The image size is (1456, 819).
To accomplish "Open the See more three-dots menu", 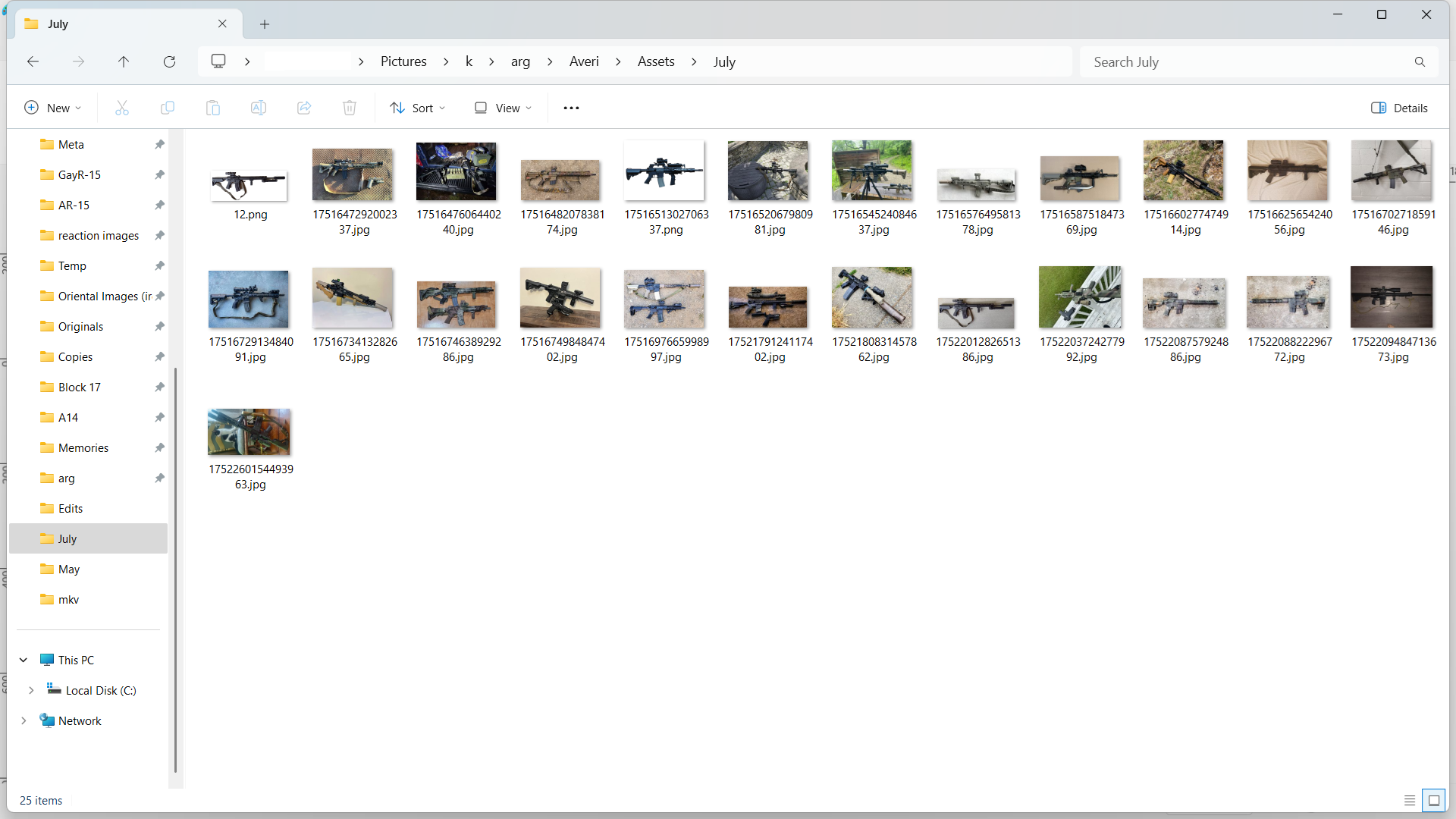I will click(571, 108).
